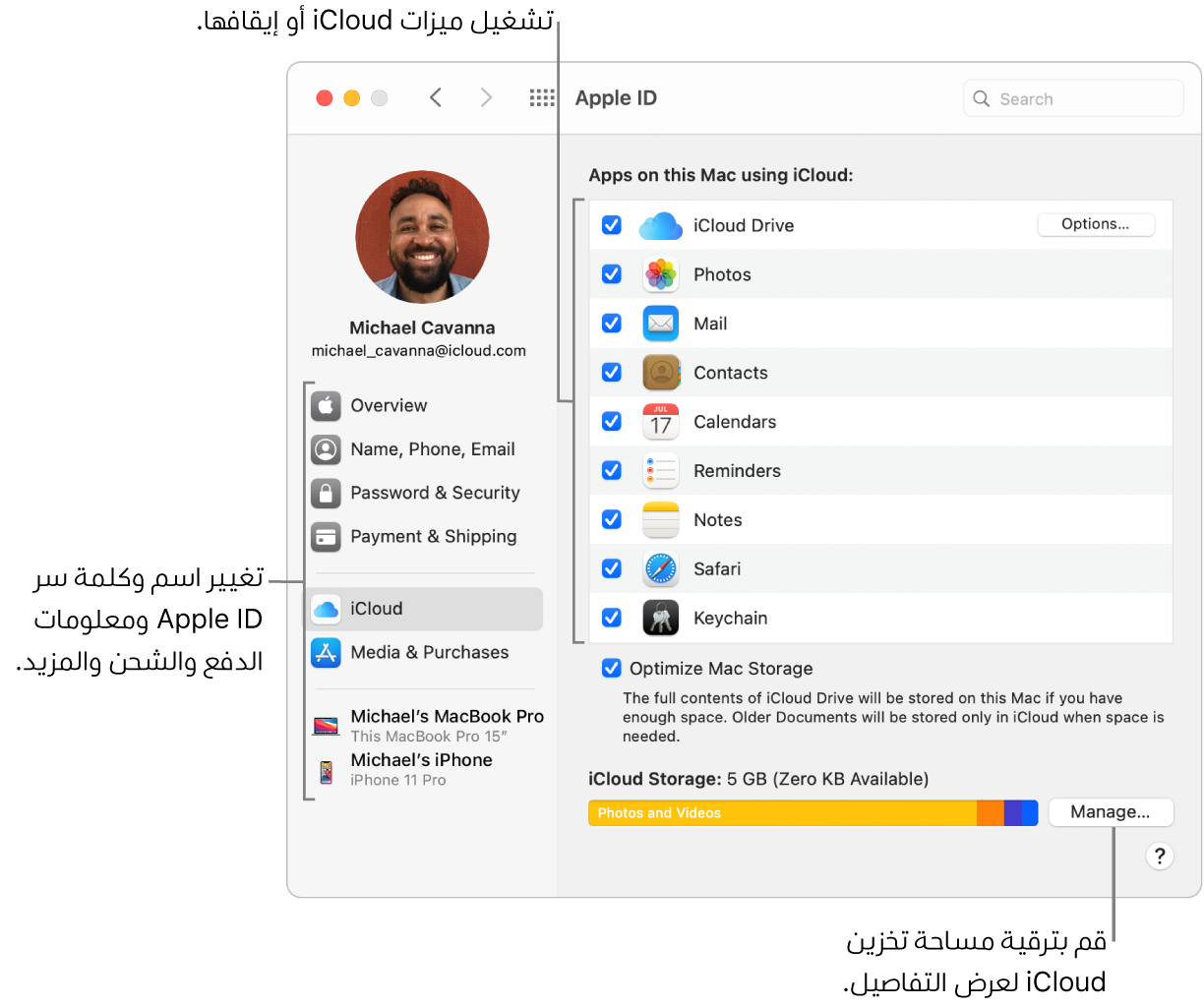1204x1007 pixels.
Task: Click the purple storage bar segment
Action: click(x=1013, y=813)
